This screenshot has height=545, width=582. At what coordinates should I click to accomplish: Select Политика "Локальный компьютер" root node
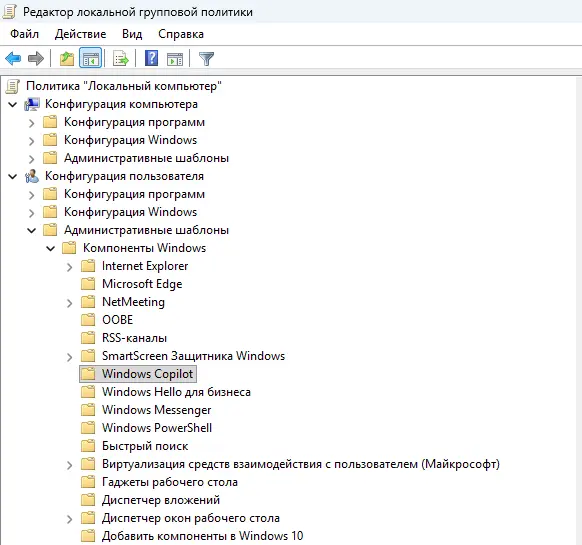pyautogui.click(x=124, y=86)
